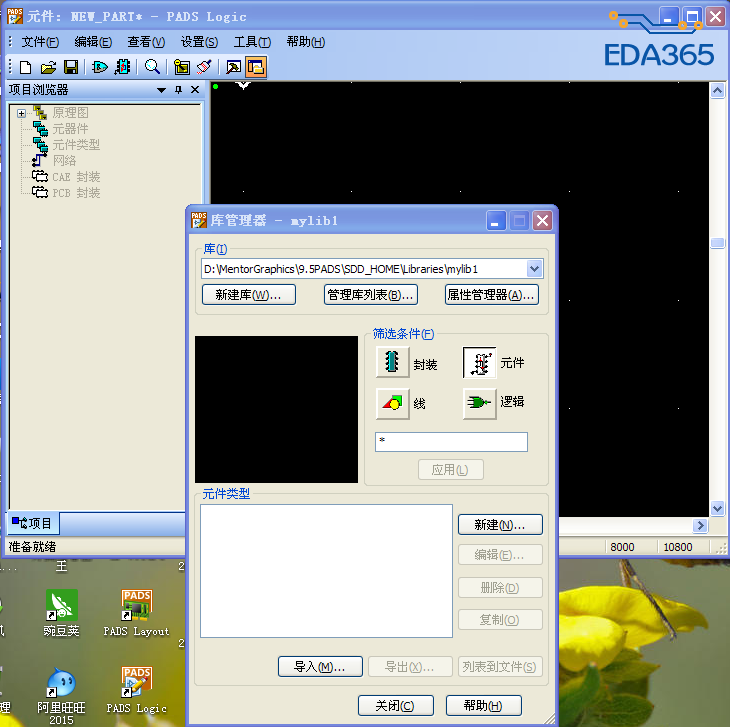This screenshot has height=727, width=730.
Task: Open the 帮助(H) menu
Action: pos(306,42)
